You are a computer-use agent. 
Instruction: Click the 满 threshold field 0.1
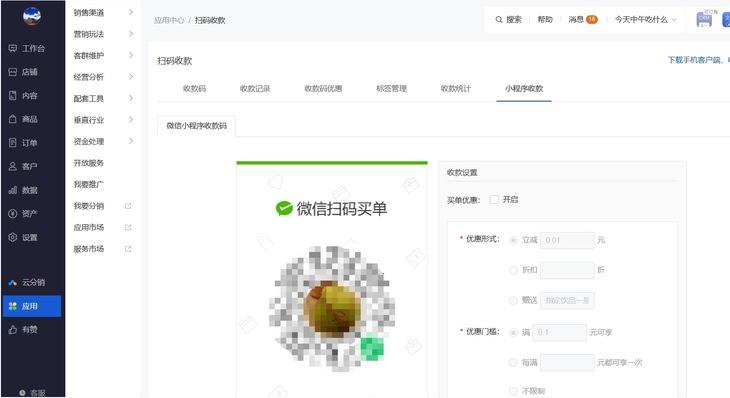559,332
